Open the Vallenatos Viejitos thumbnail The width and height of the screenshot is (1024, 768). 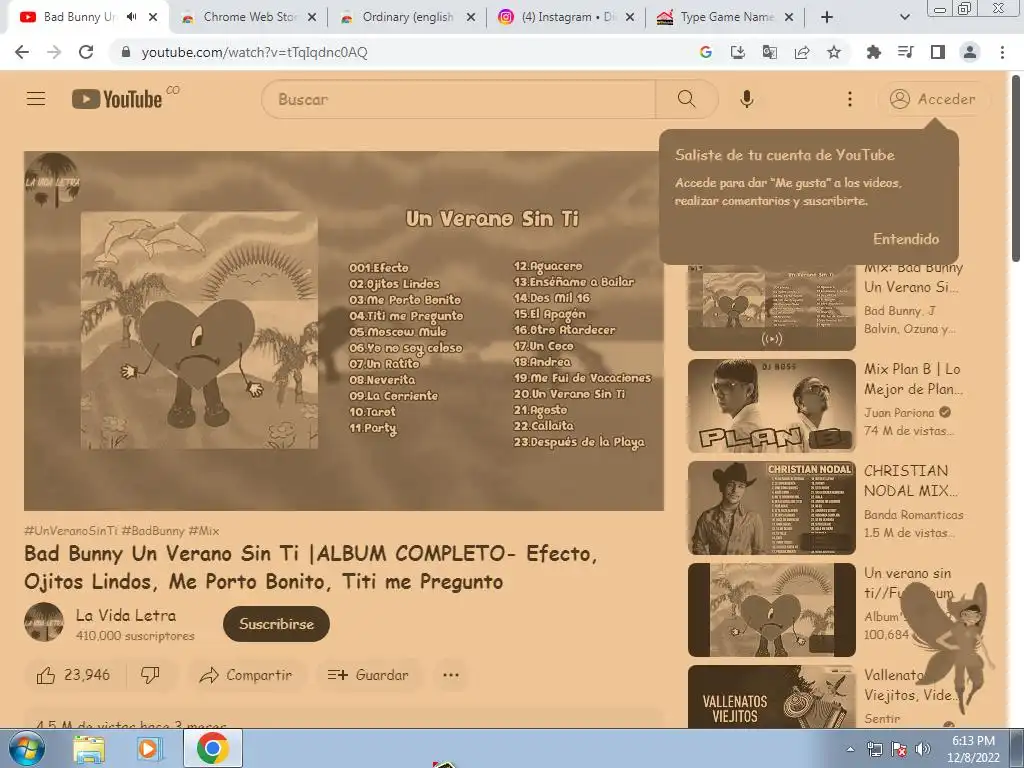pos(771,696)
